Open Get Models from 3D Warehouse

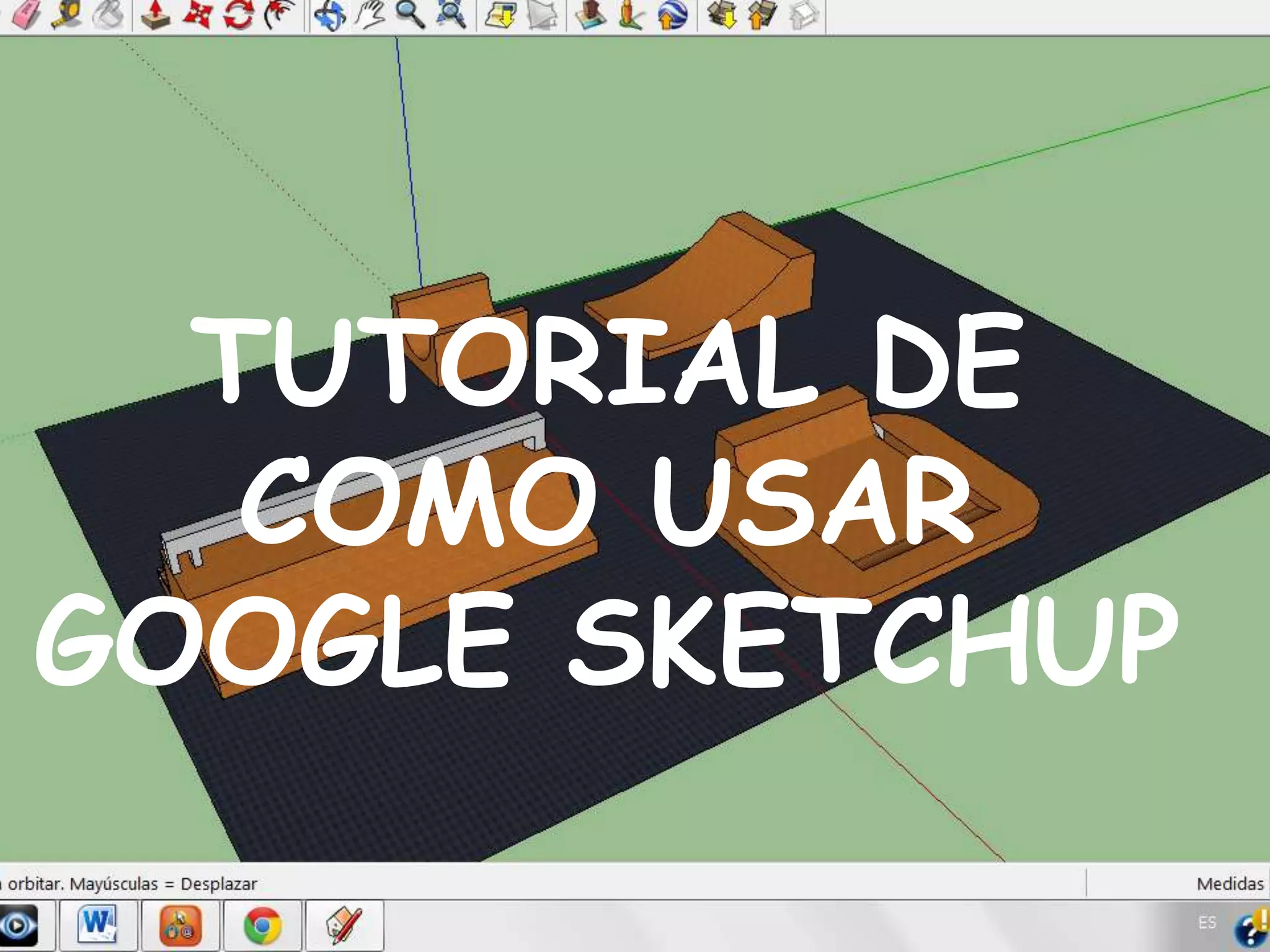point(722,14)
